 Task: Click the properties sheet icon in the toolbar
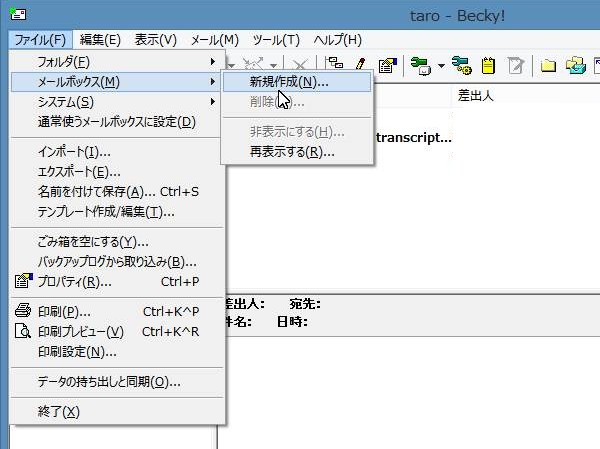point(385,66)
